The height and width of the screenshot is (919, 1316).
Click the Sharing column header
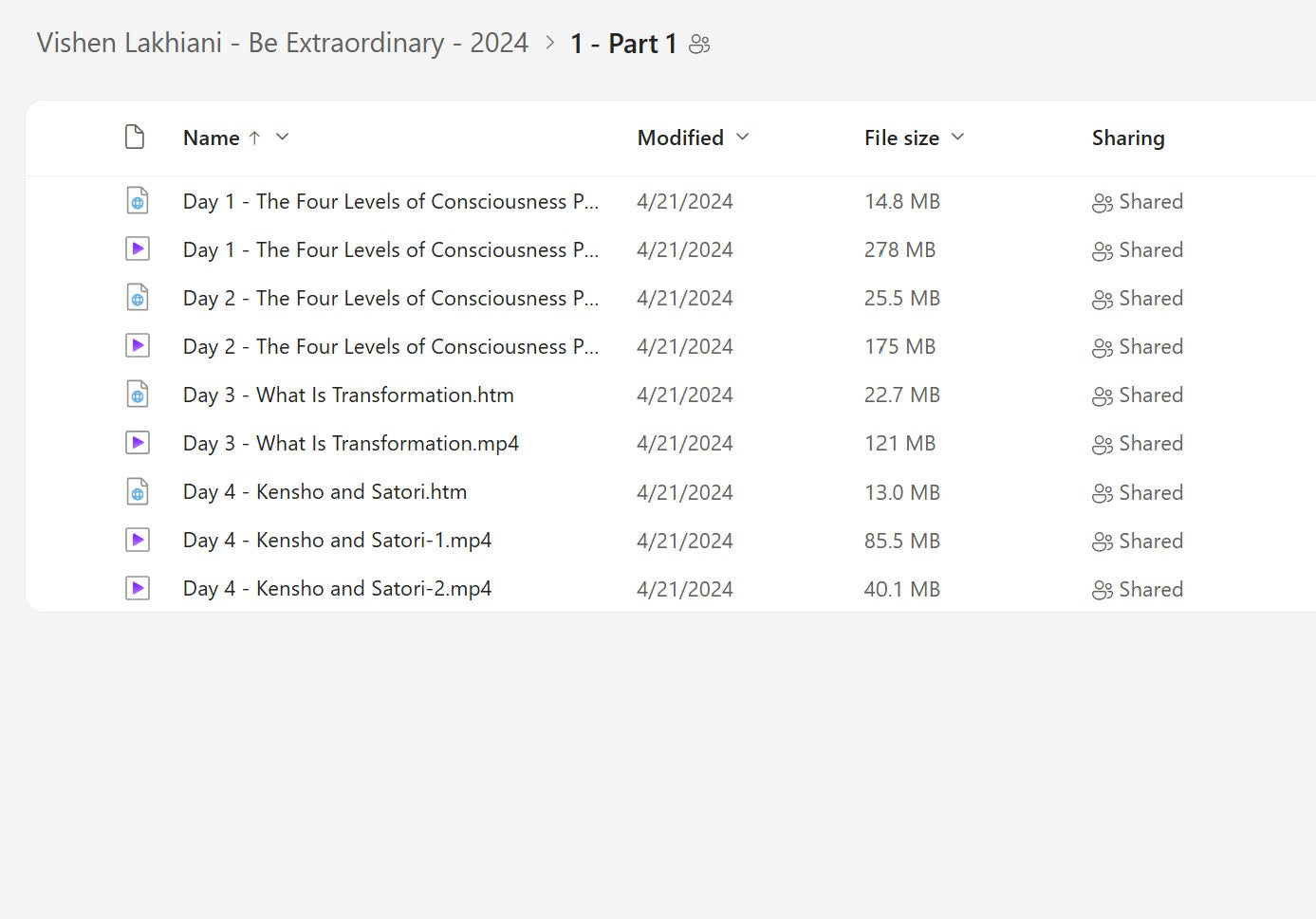1127,138
